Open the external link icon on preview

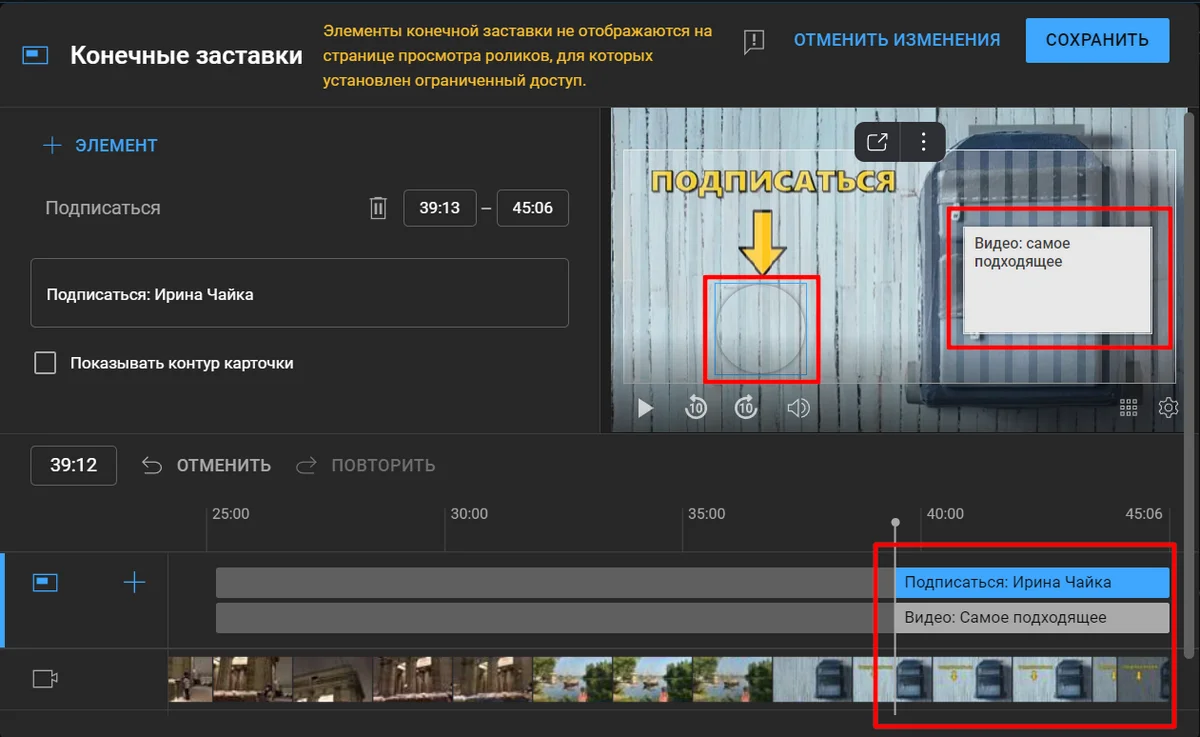pos(877,142)
